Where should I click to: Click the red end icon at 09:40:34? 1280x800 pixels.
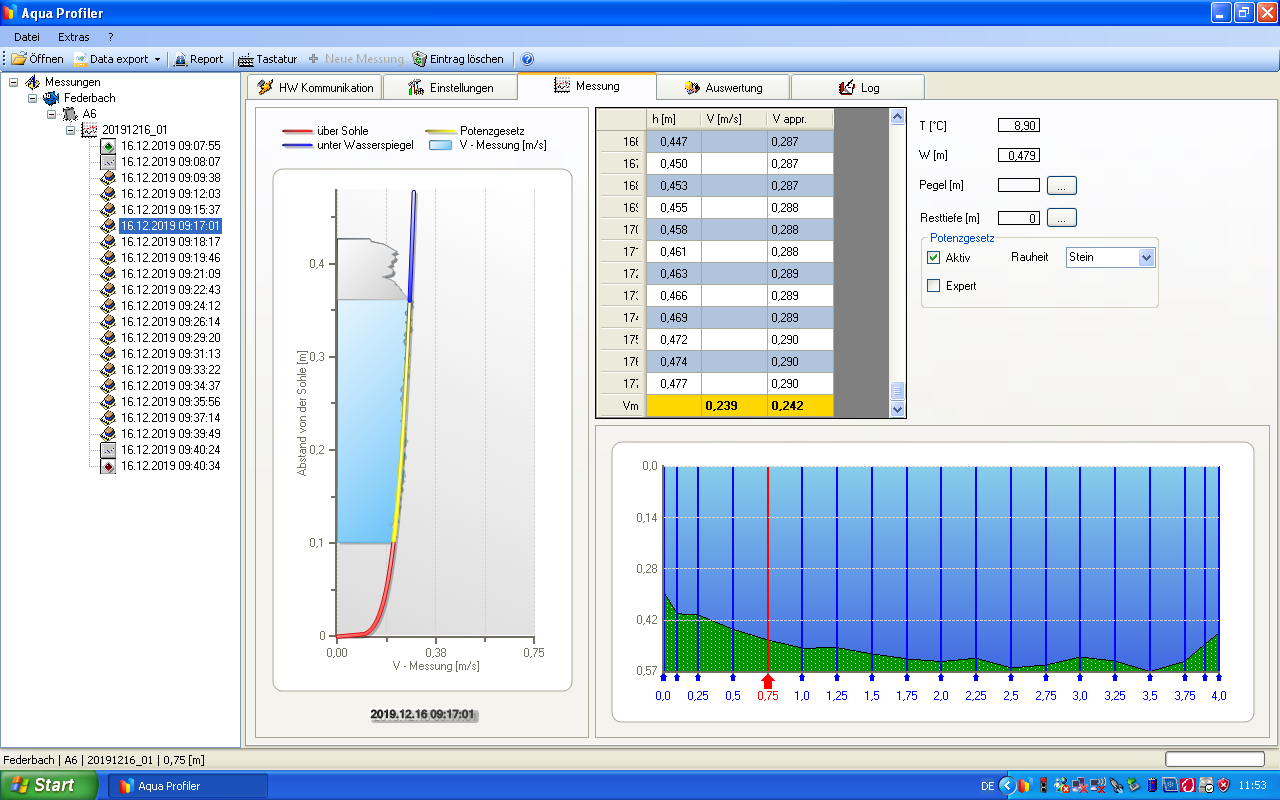tap(108, 466)
